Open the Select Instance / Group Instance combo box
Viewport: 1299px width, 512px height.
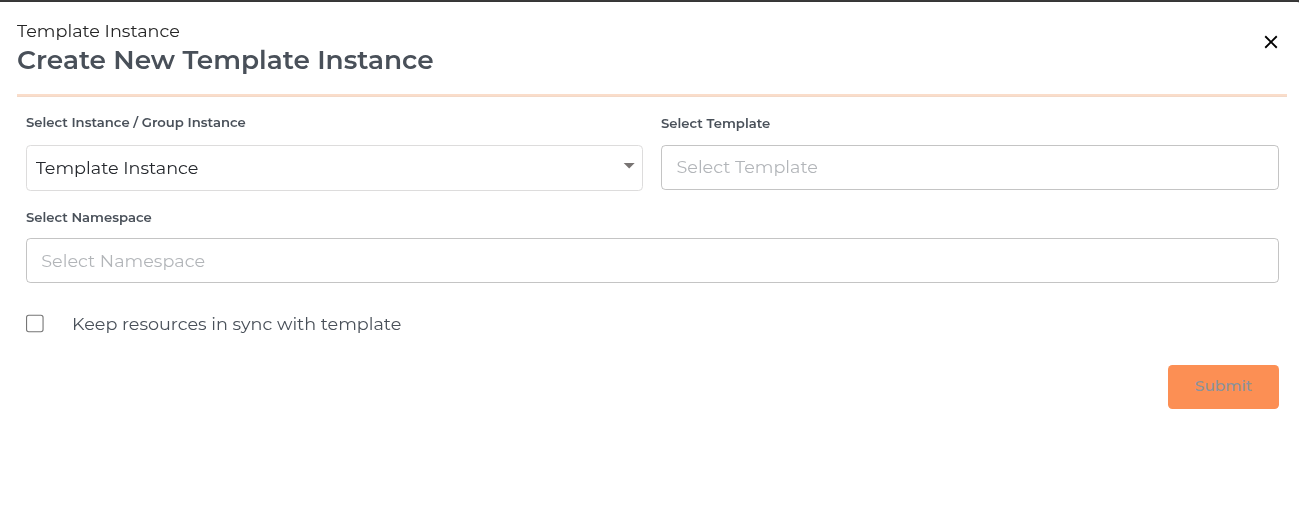click(334, 168)
